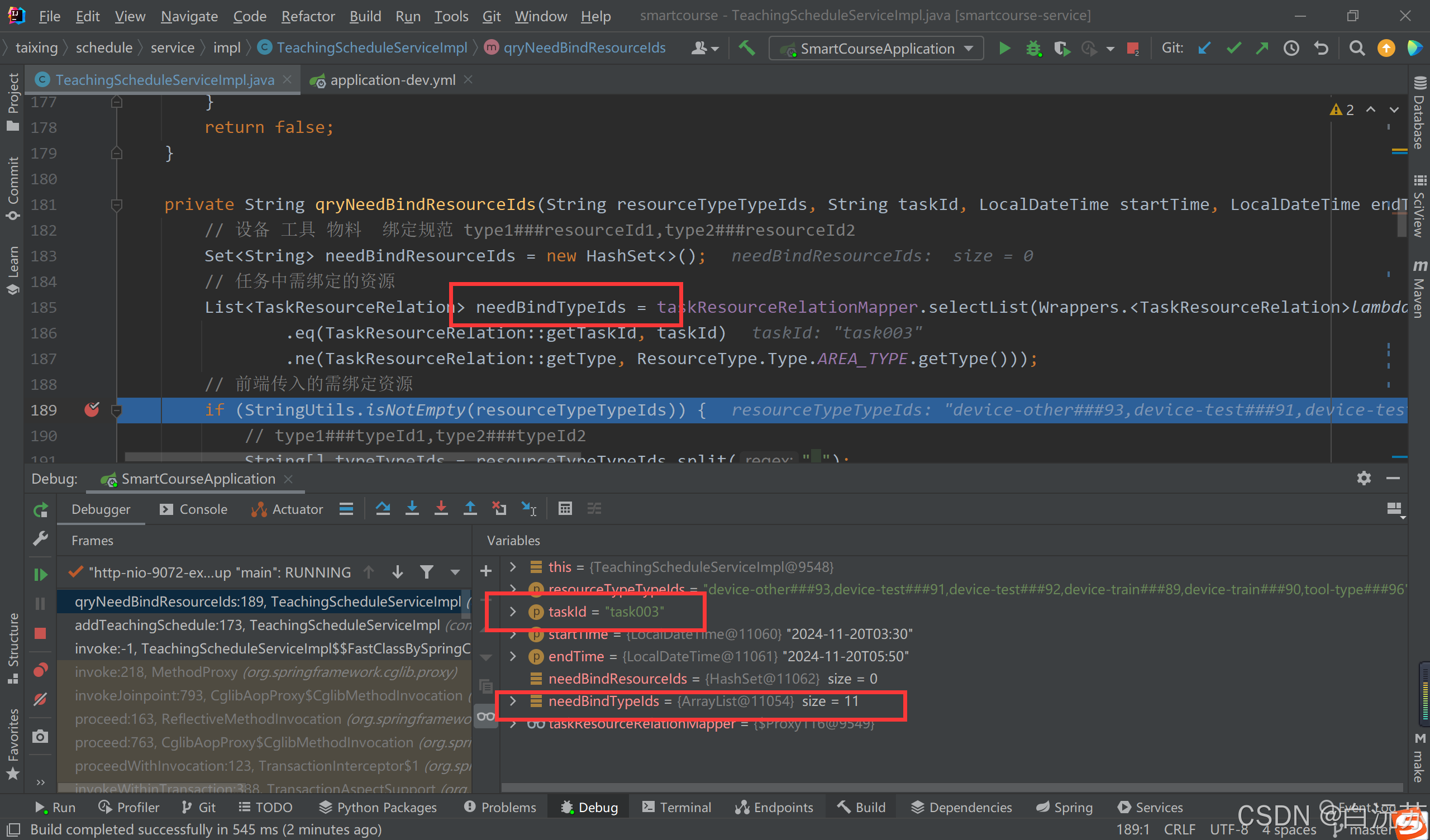This screenshot has width=1430, height=840.
Task: Switch to the application-dev.yml tab
Action: pos(392,80)
